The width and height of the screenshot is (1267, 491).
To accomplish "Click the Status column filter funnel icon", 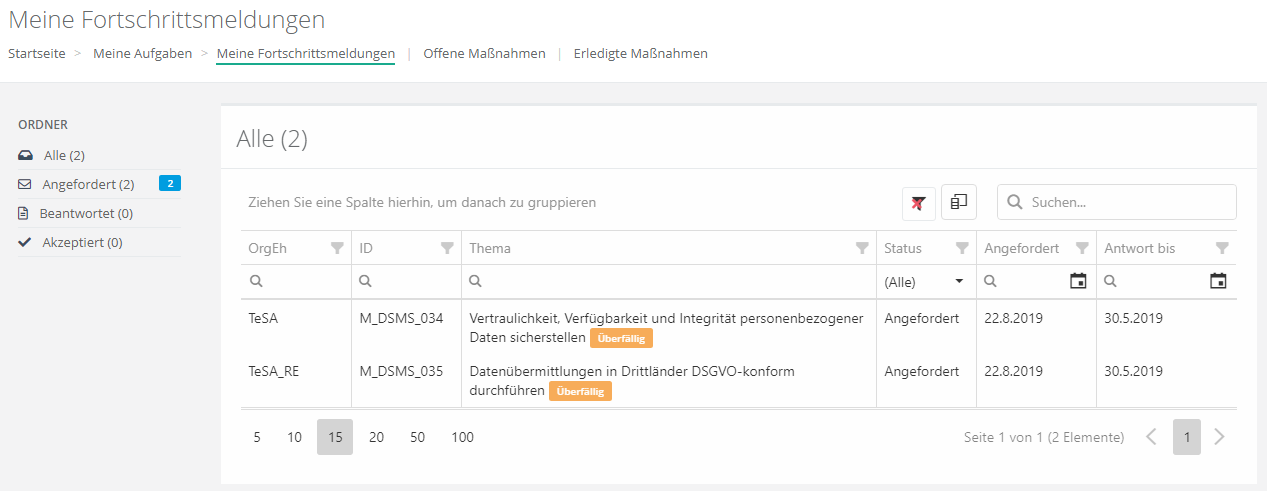I will [962, 249].
